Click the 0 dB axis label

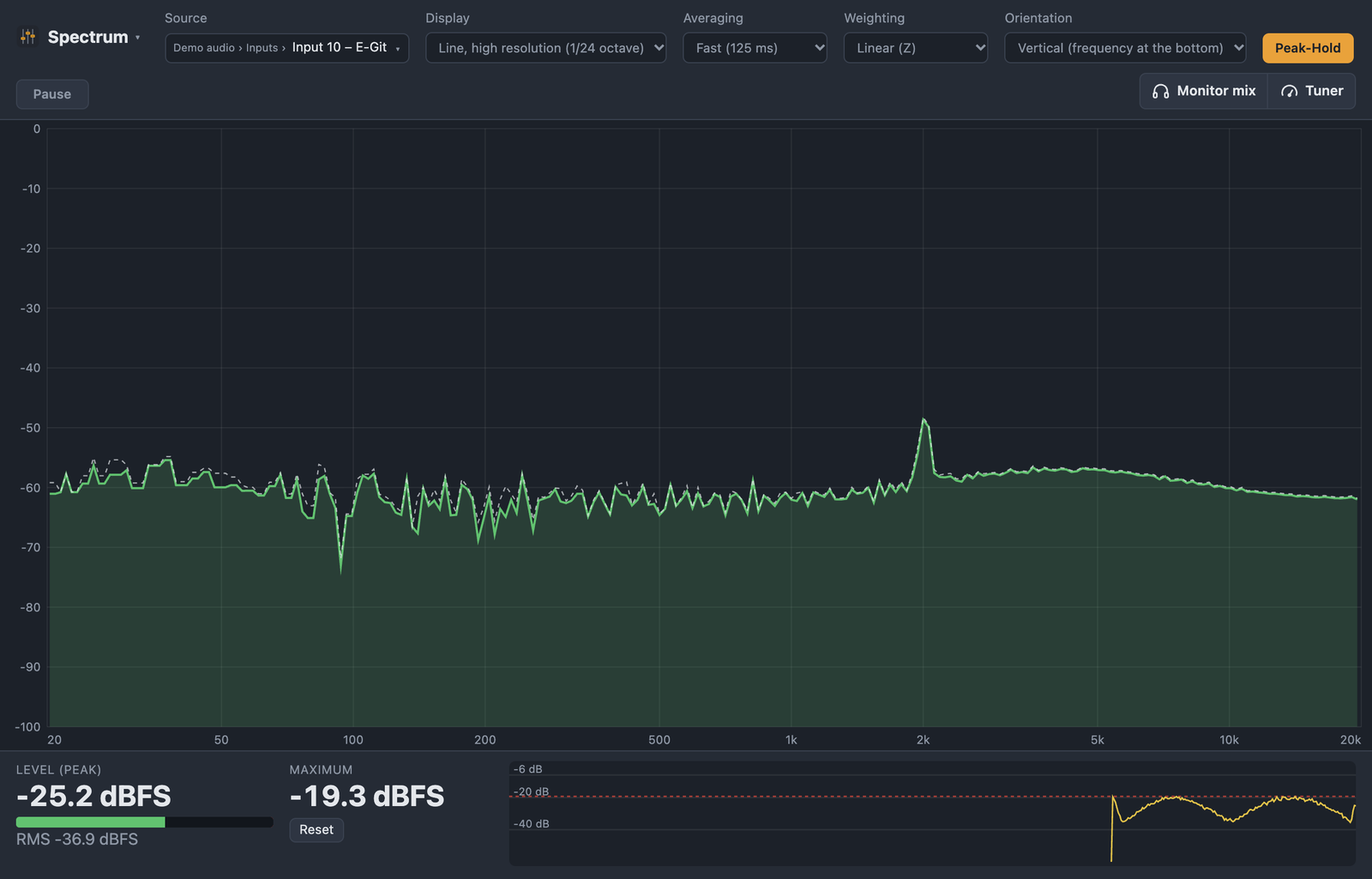pyautogui.click(x=37, y=129)
